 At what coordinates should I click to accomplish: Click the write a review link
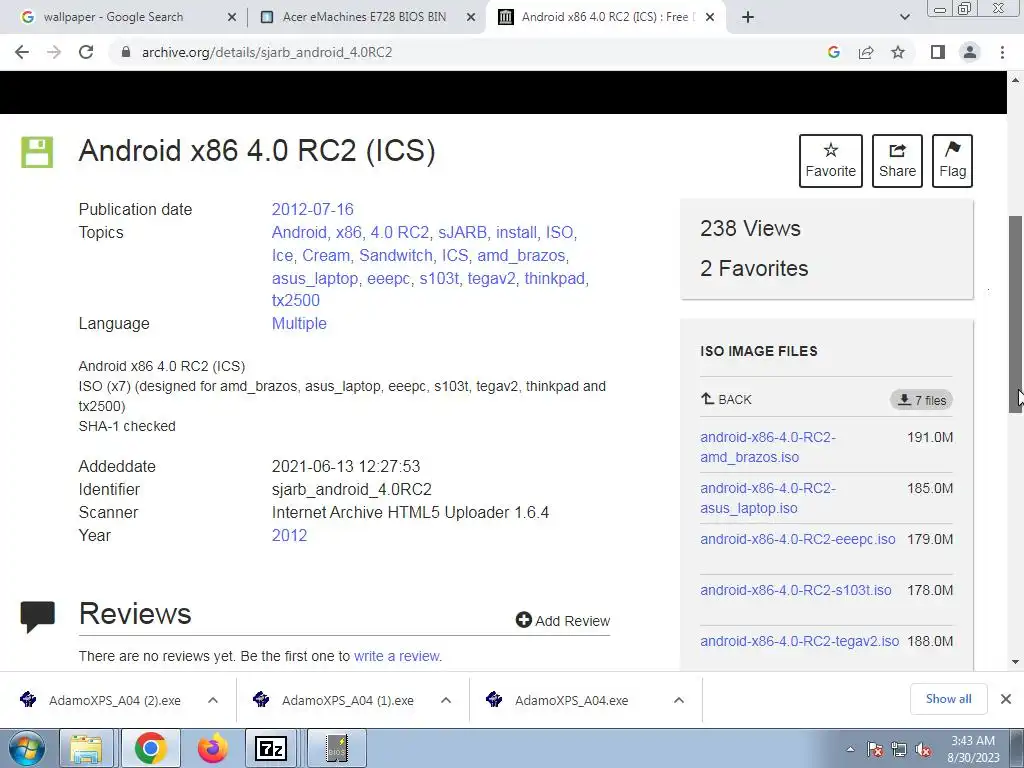pyautogui.click(x=397, y=656)
